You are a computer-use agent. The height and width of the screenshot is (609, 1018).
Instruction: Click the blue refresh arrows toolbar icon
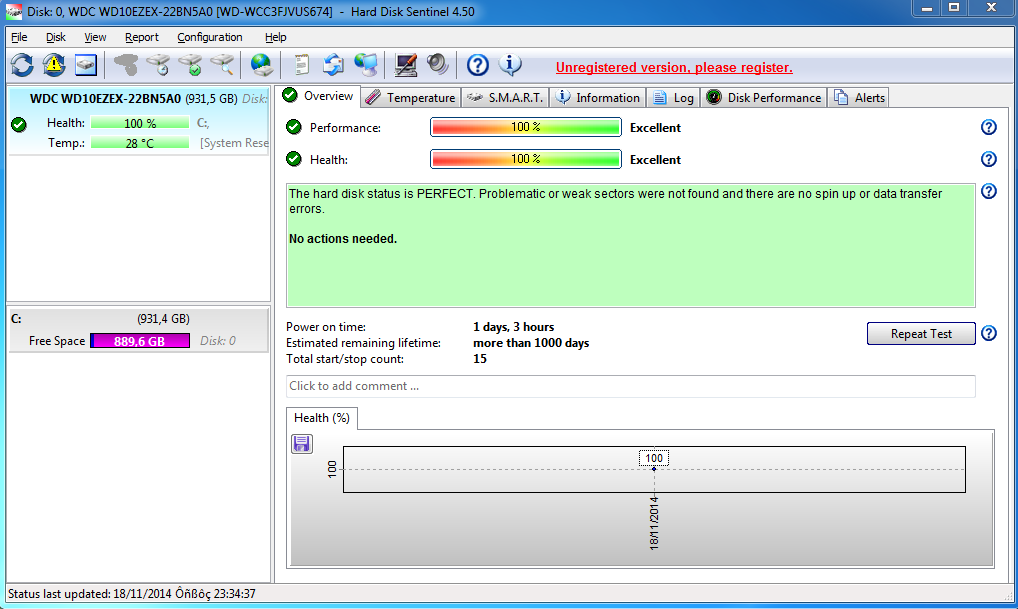pos(22,65)
